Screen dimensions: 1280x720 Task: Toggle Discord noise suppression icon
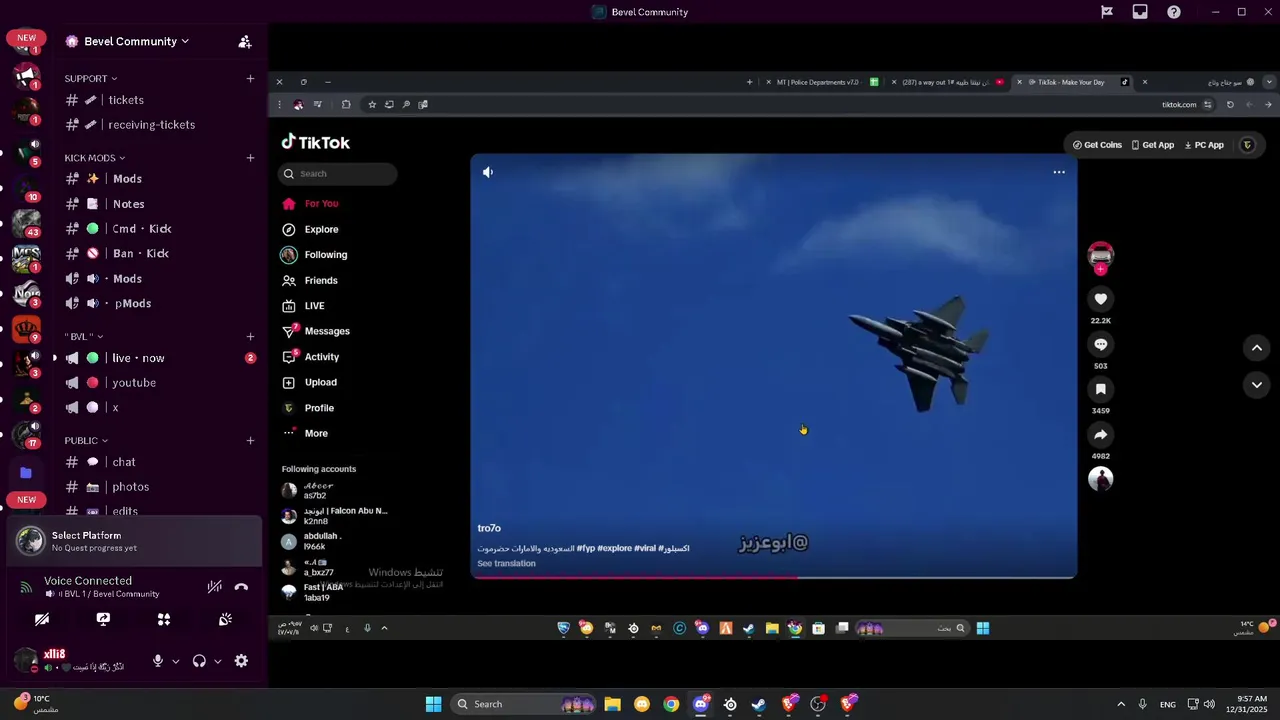tap(214, 587)
